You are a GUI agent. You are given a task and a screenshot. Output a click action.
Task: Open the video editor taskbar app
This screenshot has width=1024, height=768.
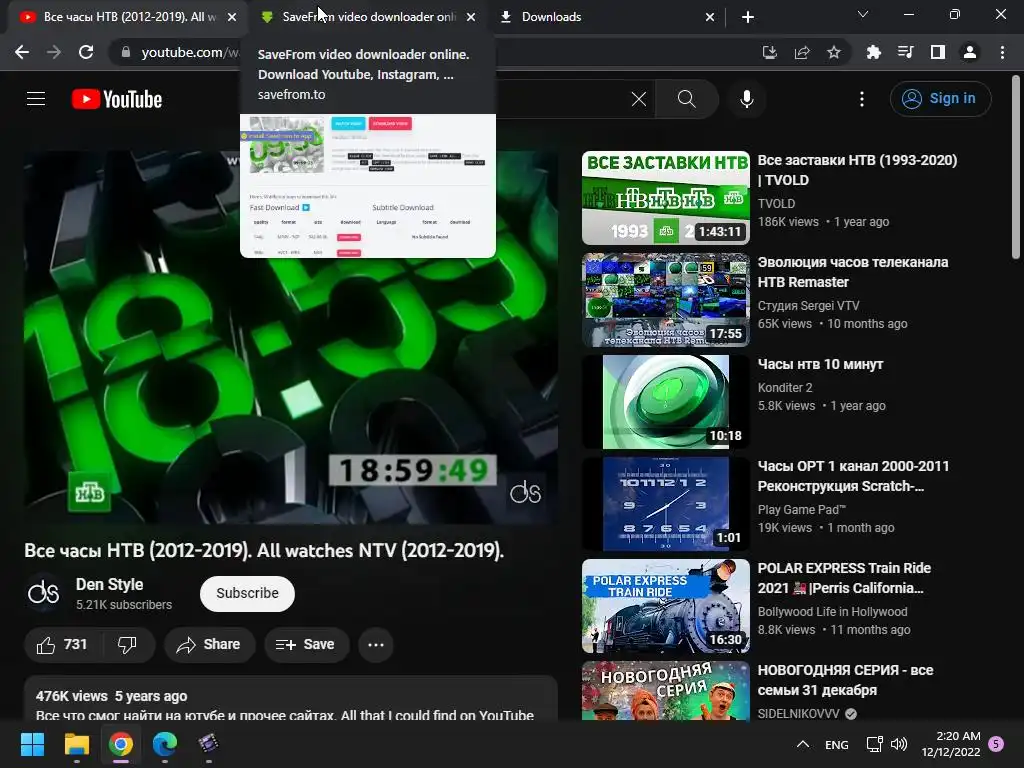(208, 744)
